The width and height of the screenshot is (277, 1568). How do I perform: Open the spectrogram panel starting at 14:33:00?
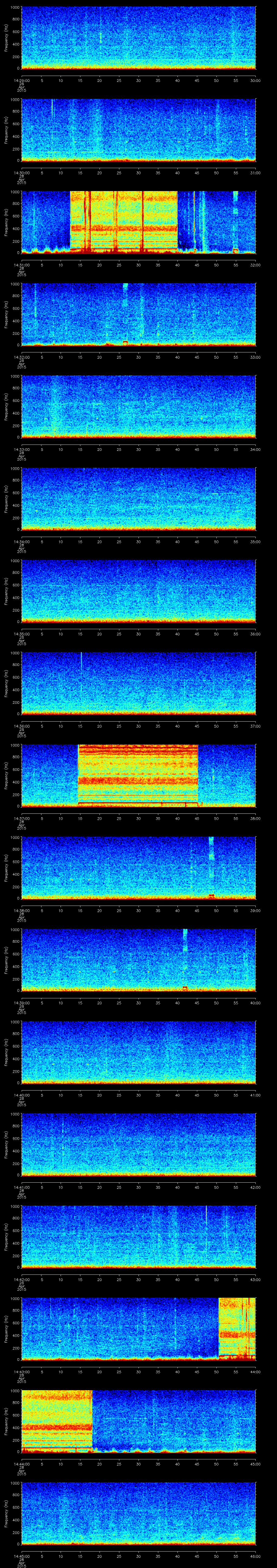coord(139,407)
